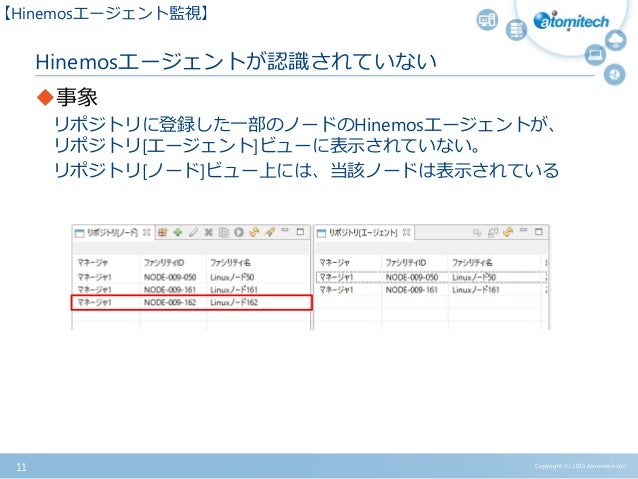Select NODE-009-050 in the agent view
Viewport: 638px width, 479px height.
412,277
